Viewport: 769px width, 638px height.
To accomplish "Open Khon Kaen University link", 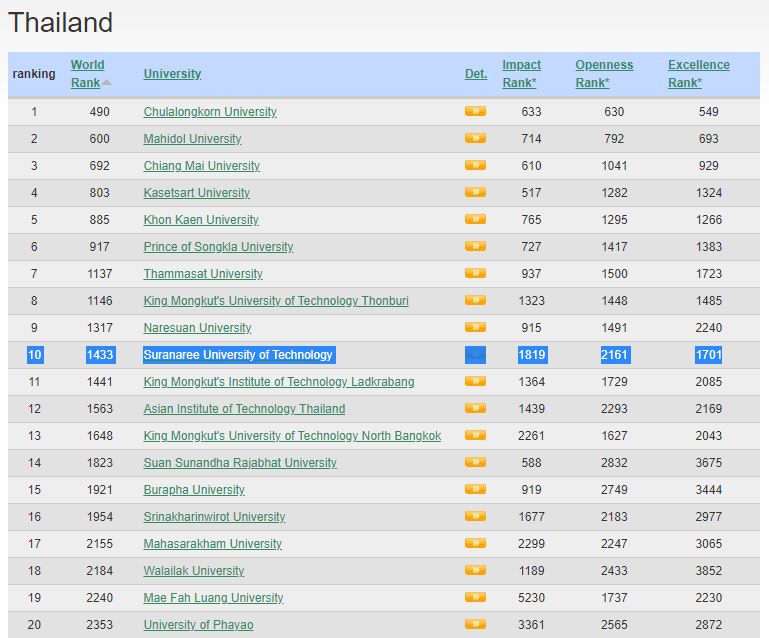I will pyautogui.click(x=201, y=220).
